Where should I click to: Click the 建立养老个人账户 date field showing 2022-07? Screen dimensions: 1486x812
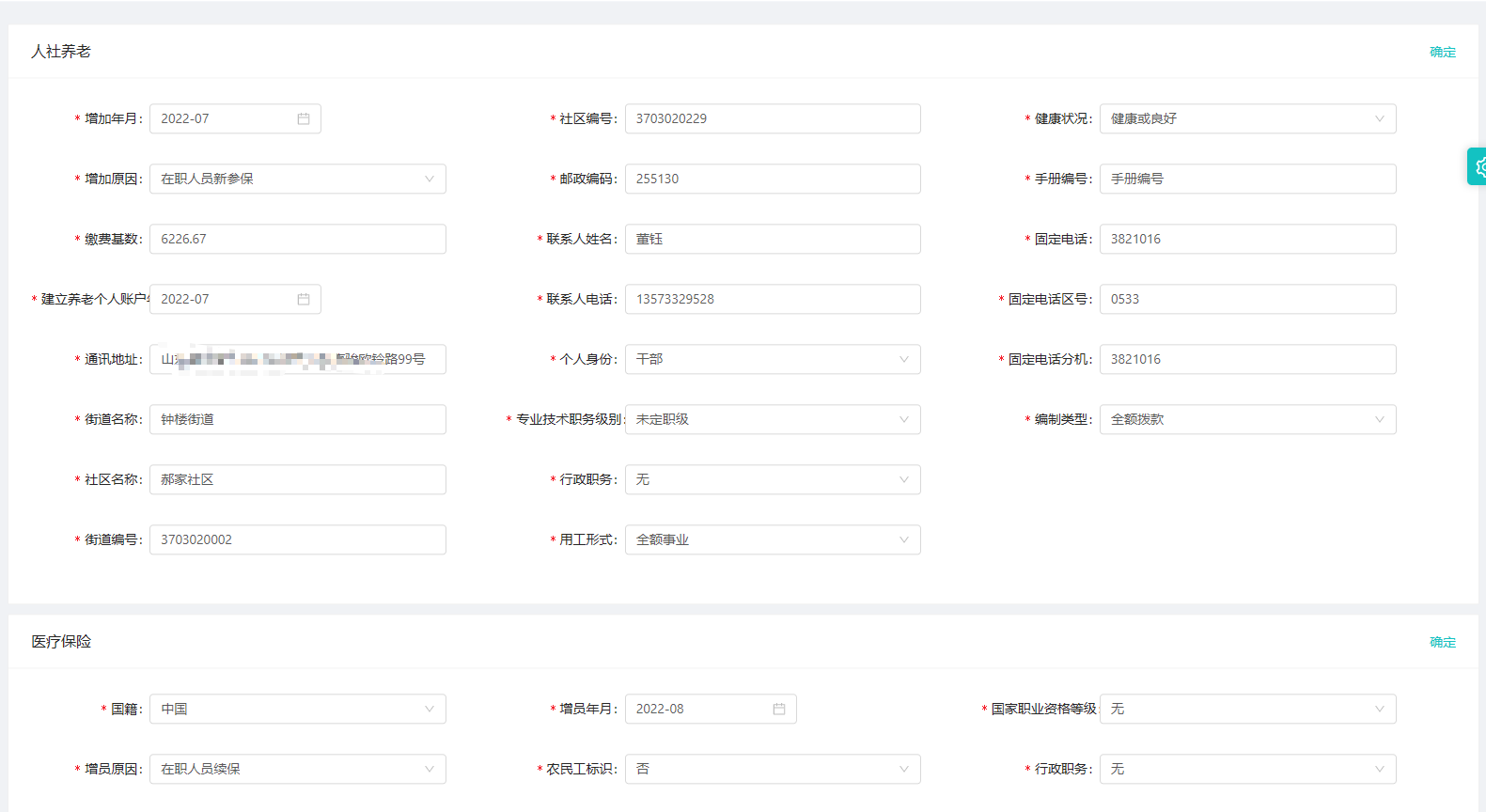(x=235, y=299)
